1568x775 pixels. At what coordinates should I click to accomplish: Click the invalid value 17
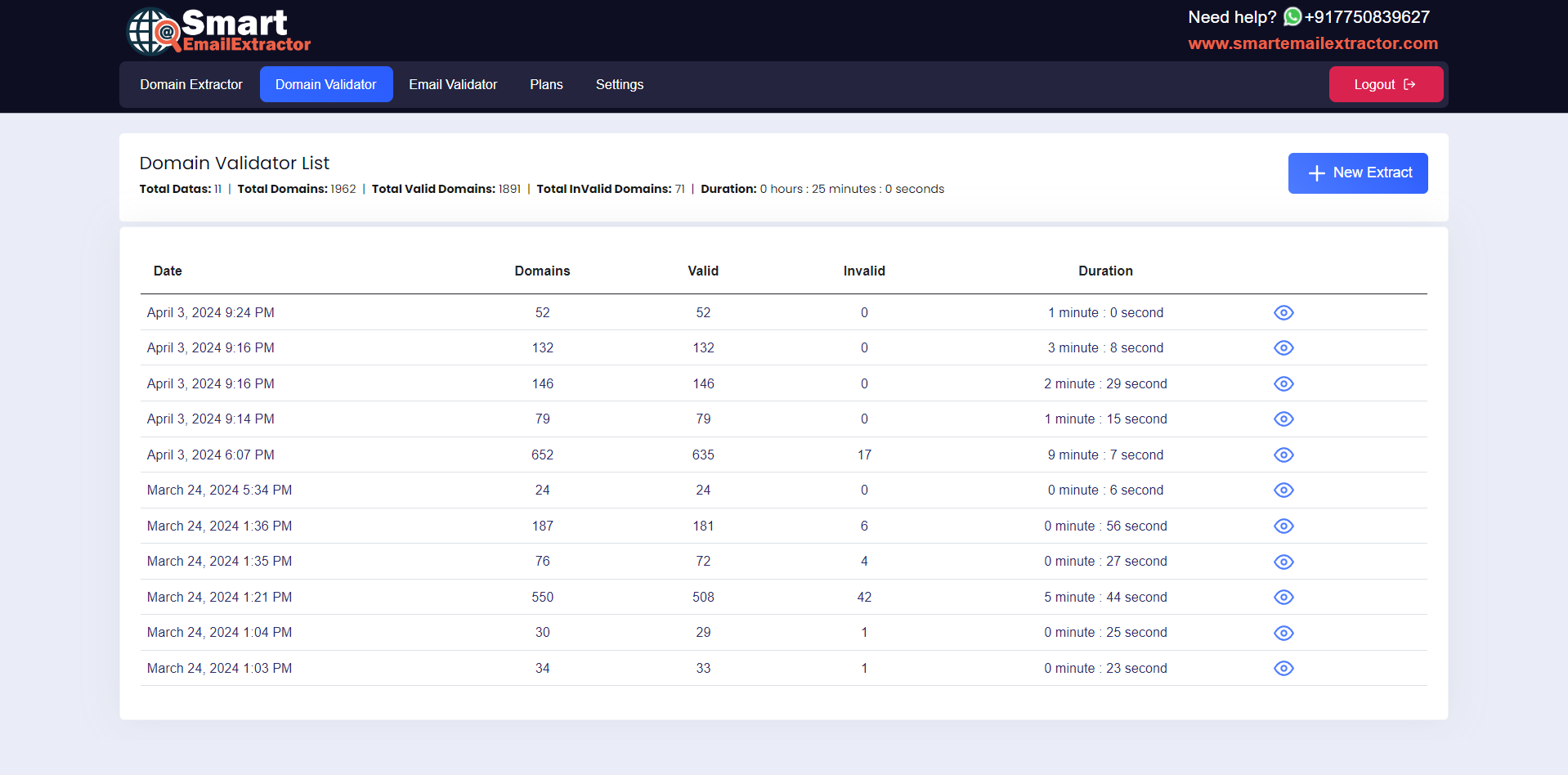coord(864,455)
